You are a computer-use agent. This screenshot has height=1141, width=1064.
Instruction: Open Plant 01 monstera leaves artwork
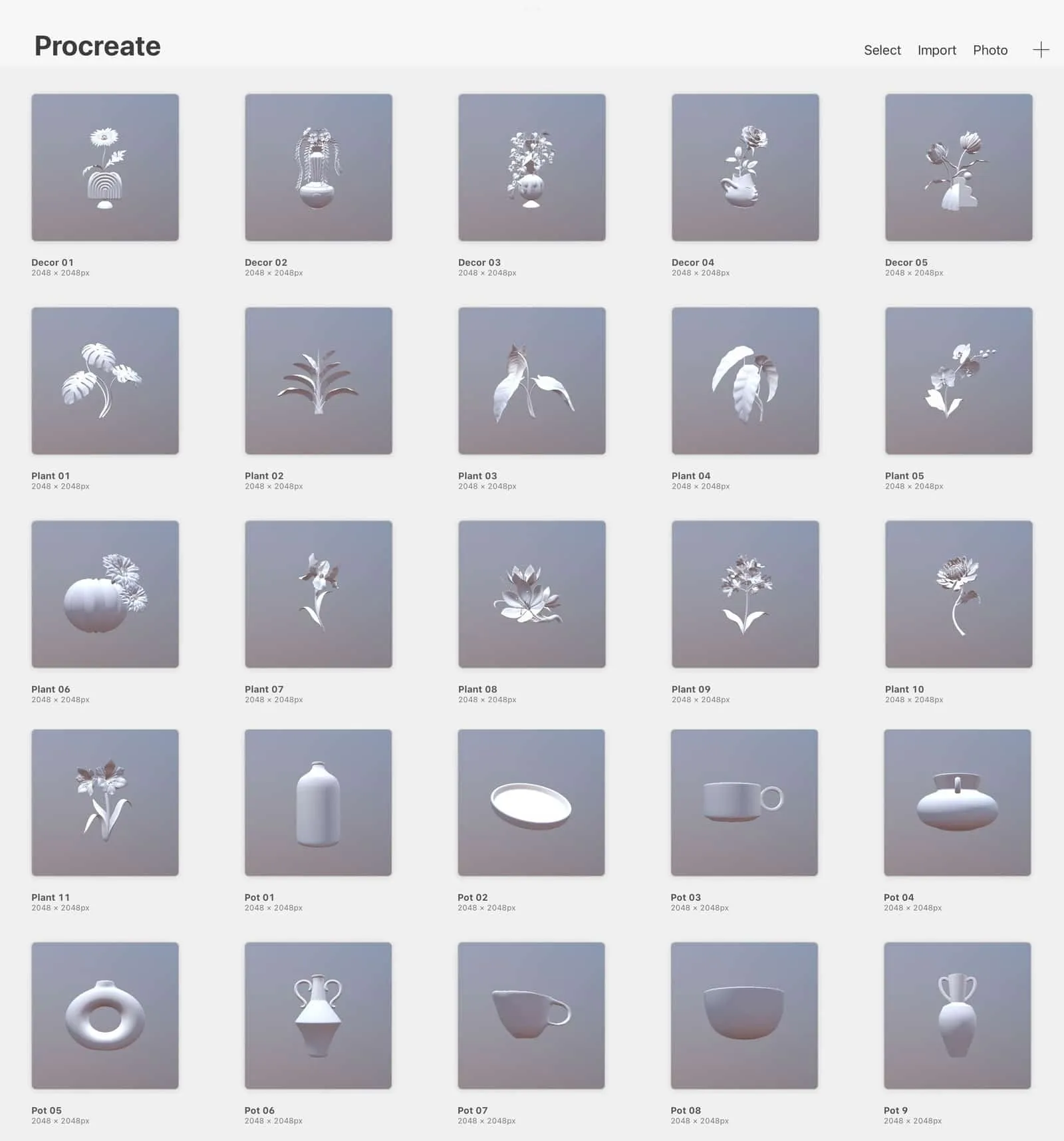(105, 381)
